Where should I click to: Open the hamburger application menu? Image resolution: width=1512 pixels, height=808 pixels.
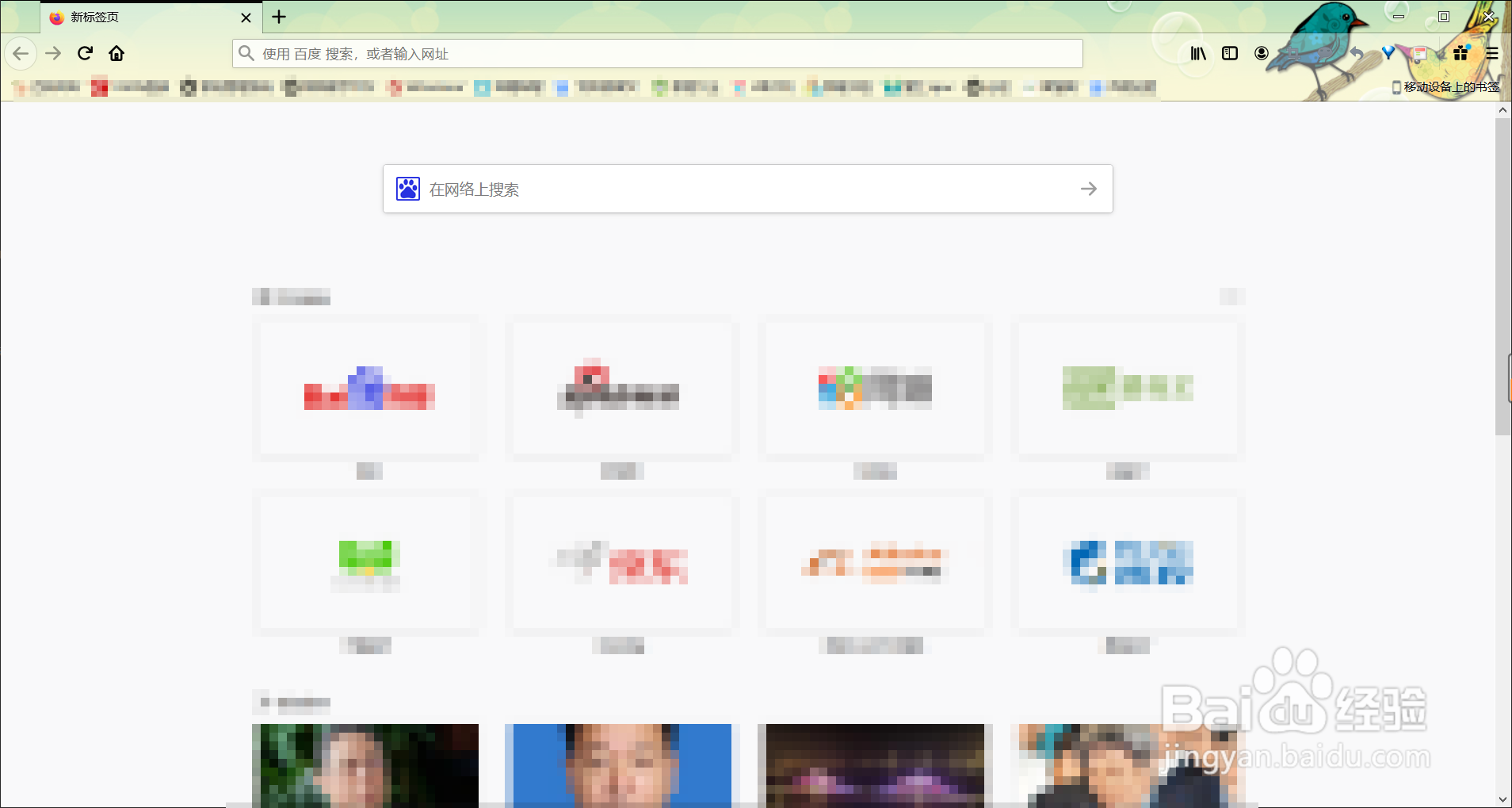[x=1492, y=53]
